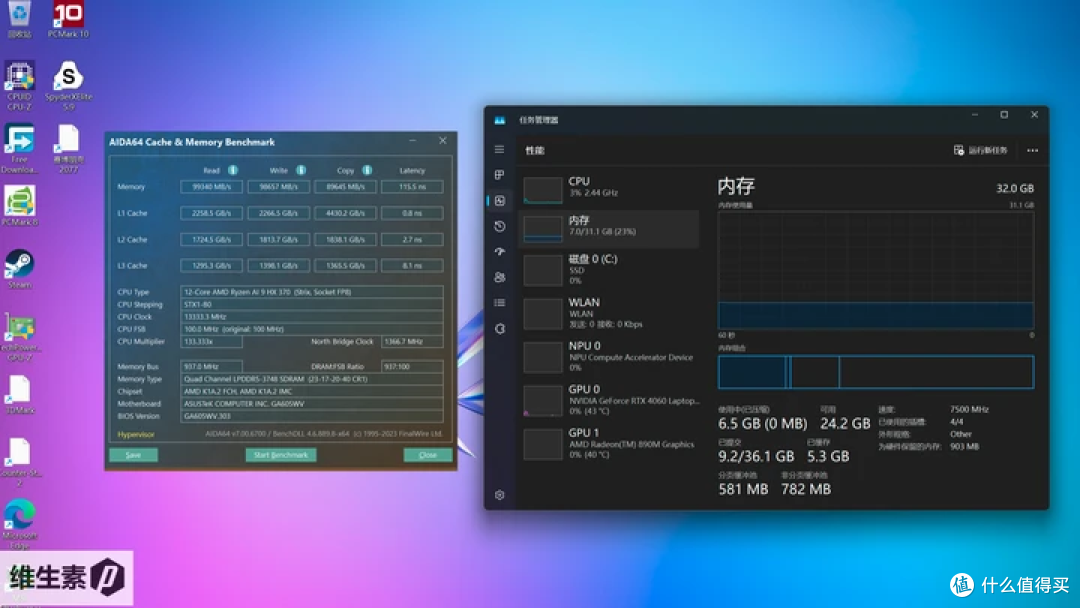Click the North Bridge Clock value

tap(412, 342)
